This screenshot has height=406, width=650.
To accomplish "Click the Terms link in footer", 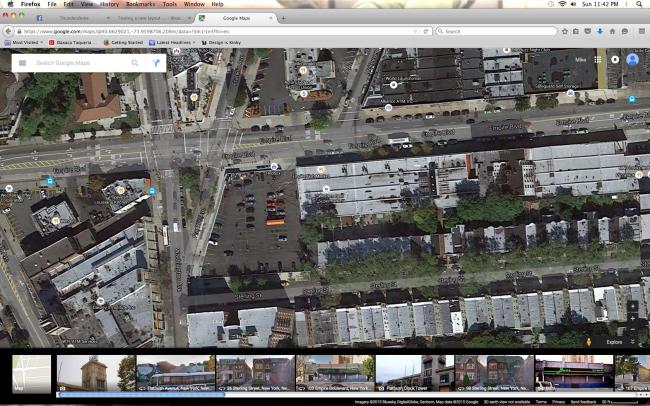I will [541, 402].
